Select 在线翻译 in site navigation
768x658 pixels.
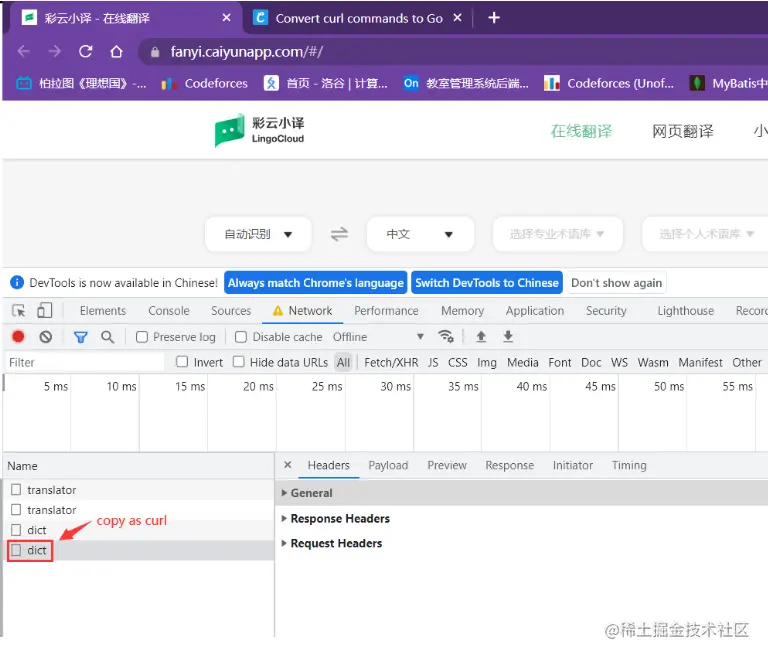[x=581, y=131]
